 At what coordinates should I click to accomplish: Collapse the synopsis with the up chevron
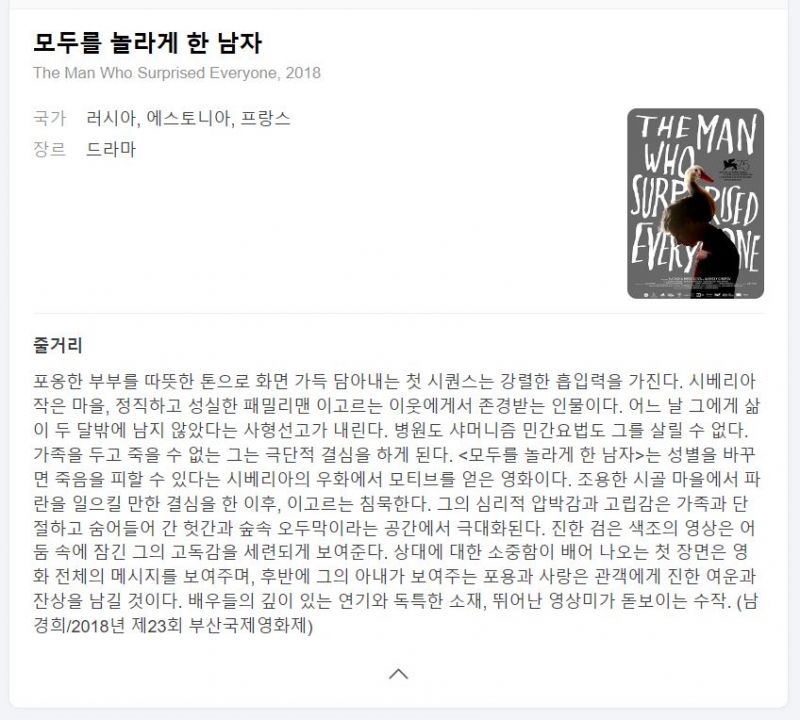pyautogui.click(x=398, y=674)
